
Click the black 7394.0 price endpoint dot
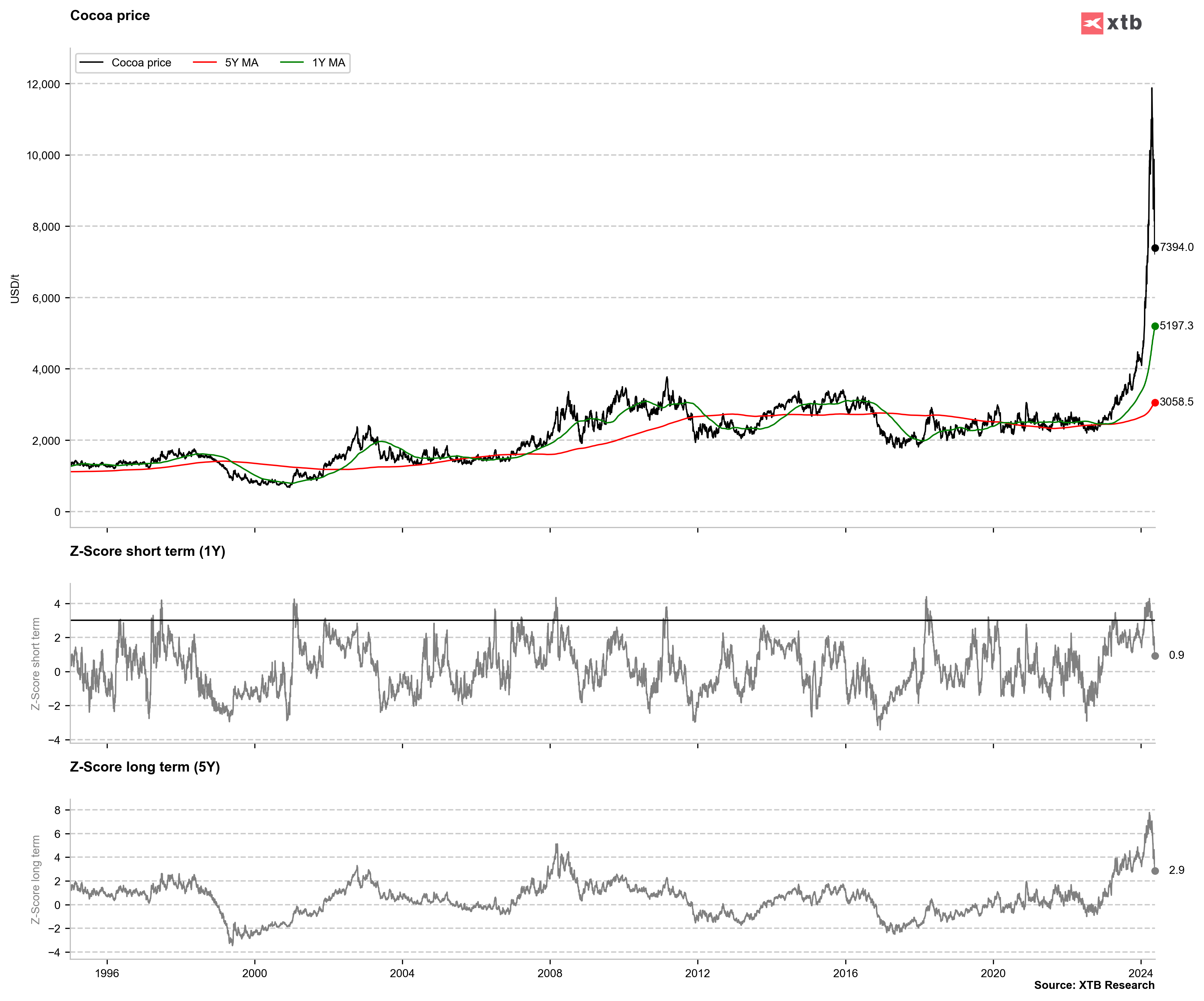tap(1155, 248)
